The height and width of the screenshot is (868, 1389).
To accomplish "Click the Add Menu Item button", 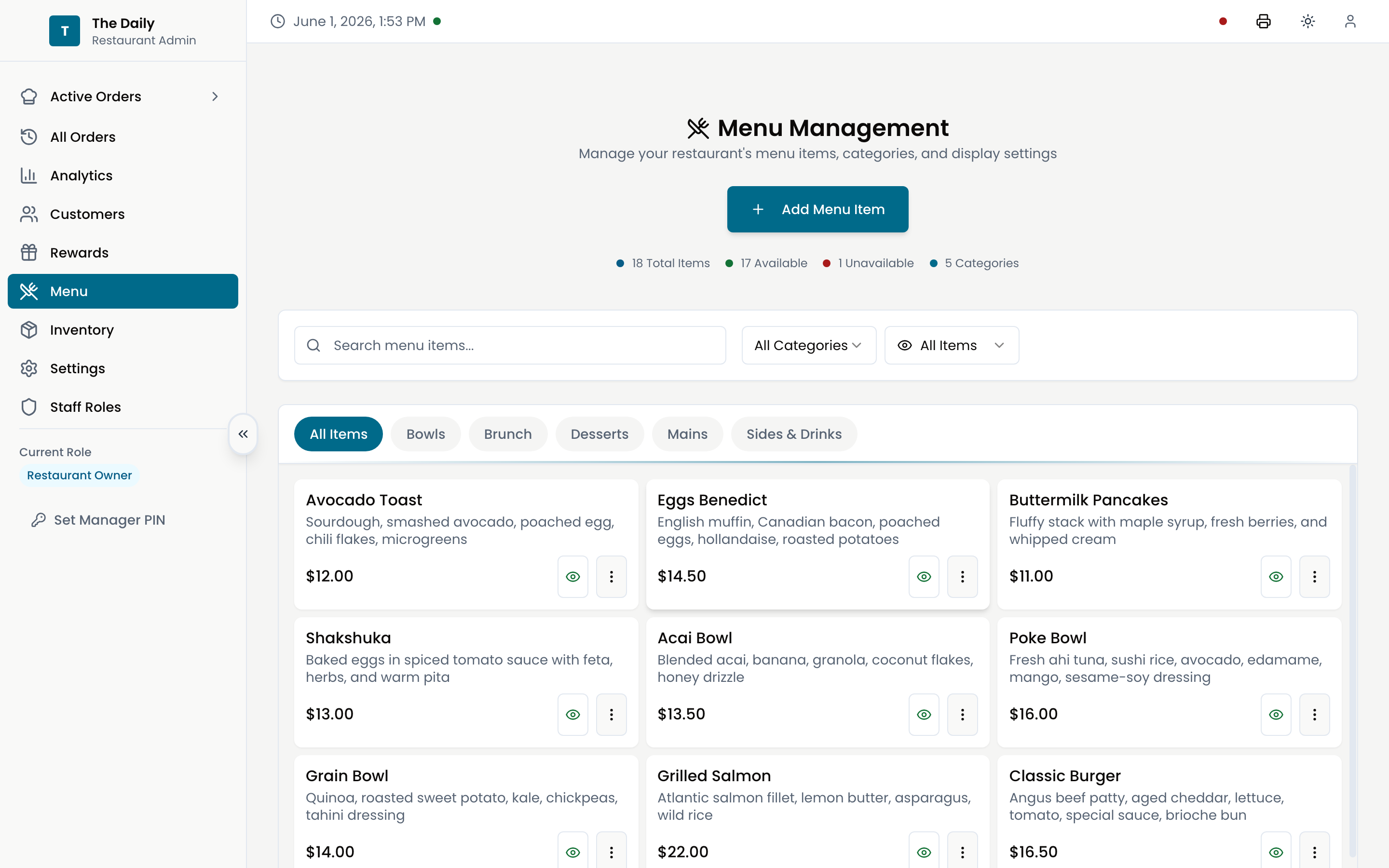I will point(817,209).
